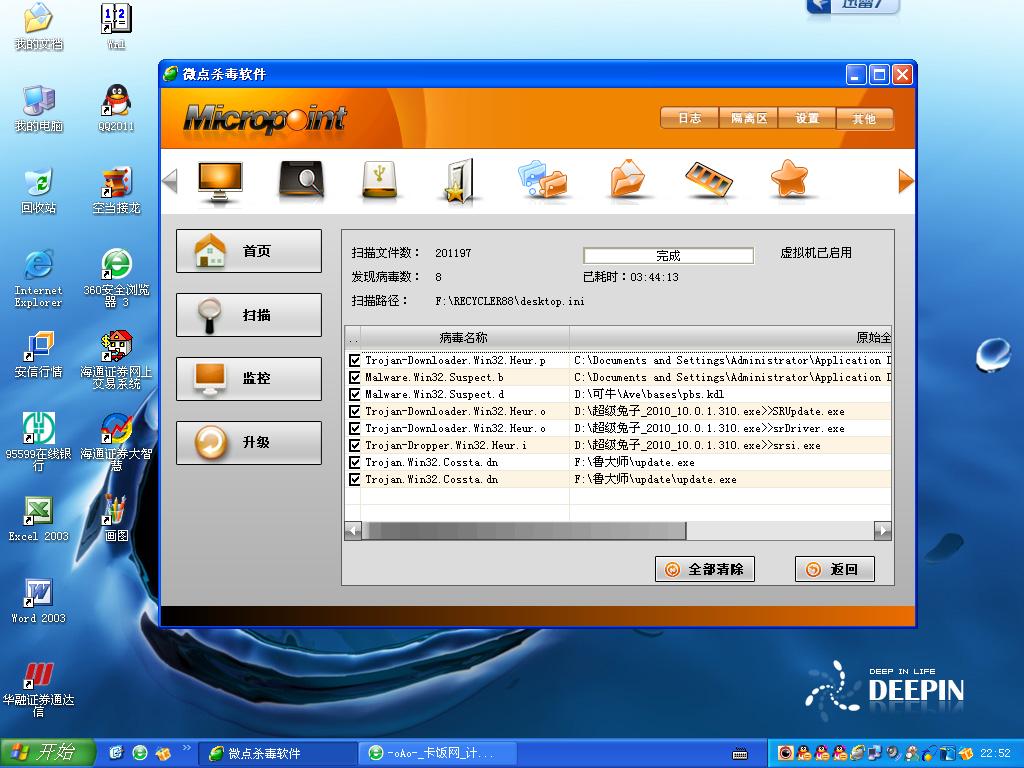Viewport: 1024px width, 768px height.
Task: Click the 病毒名称 column header
Action: 464,337
